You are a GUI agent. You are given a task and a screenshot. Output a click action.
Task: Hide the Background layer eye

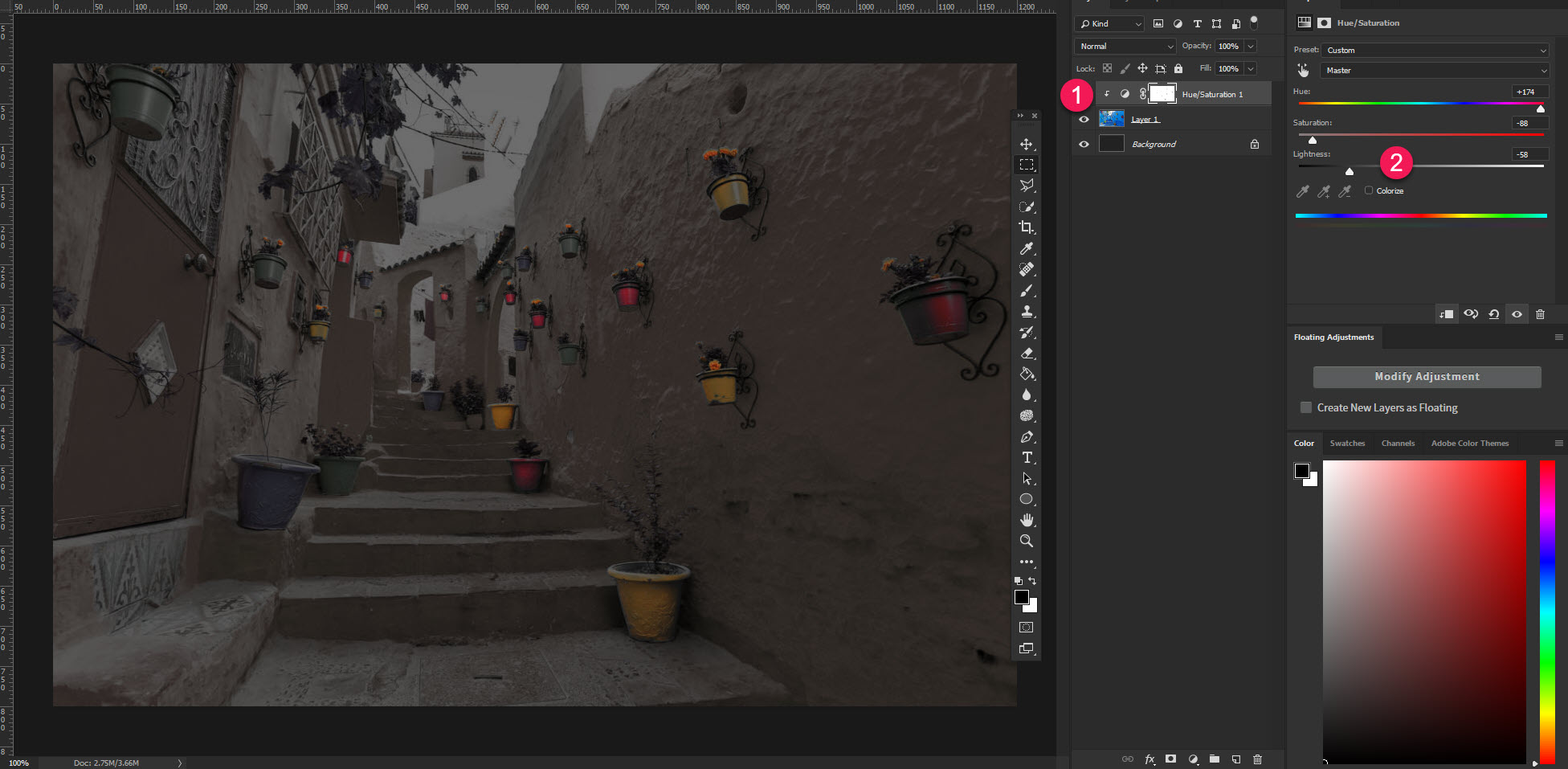coord(1084,144)
